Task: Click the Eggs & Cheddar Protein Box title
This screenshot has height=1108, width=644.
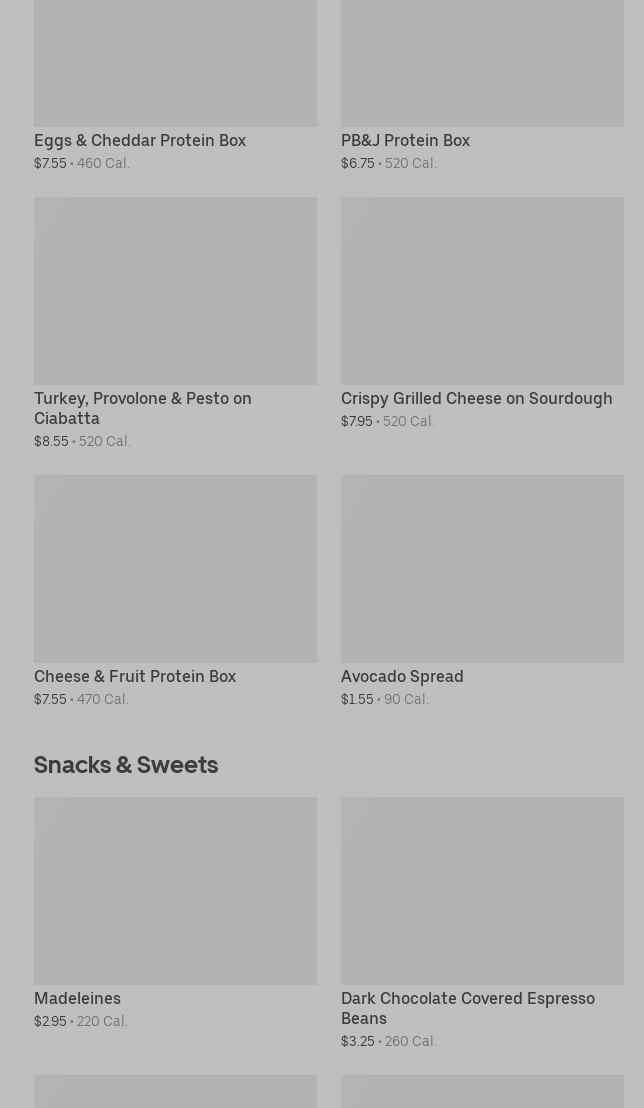Action: tap(140, 141)
